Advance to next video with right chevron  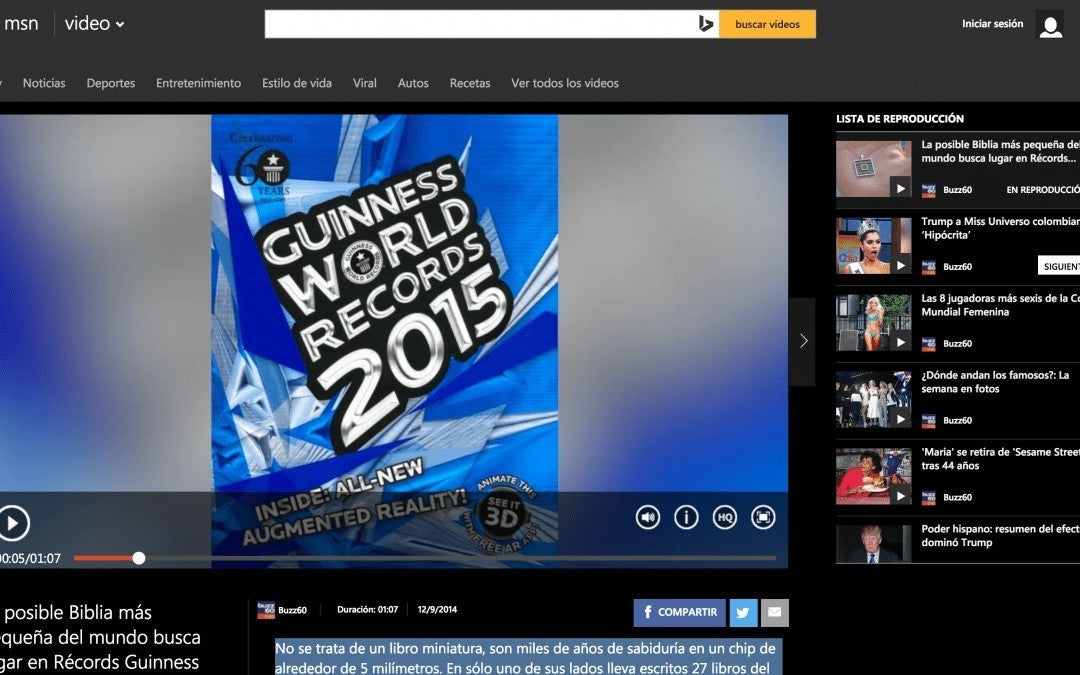(802, 341)
